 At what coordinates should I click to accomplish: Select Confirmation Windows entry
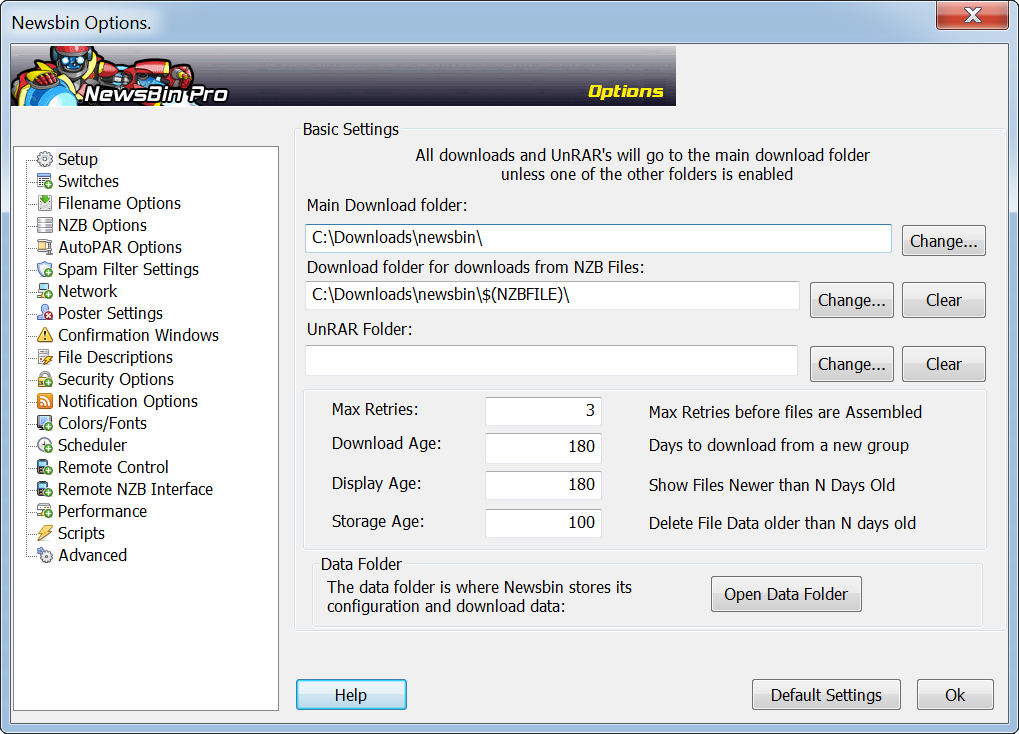[138, 335]
